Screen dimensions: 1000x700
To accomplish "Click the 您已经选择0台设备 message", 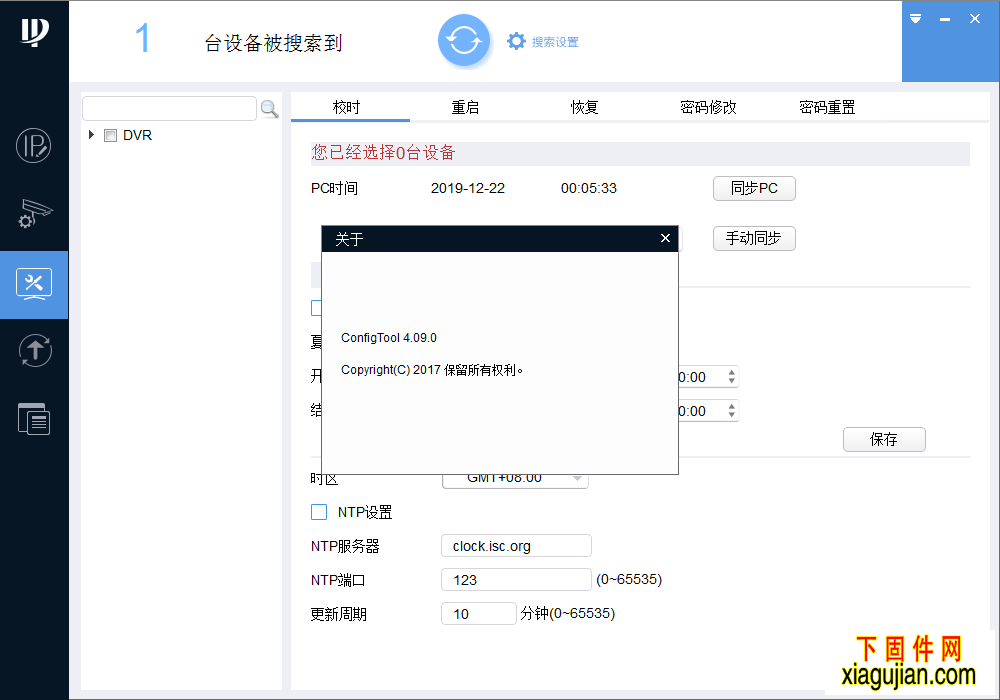I will pyautogui.click(x=383, y=152).
